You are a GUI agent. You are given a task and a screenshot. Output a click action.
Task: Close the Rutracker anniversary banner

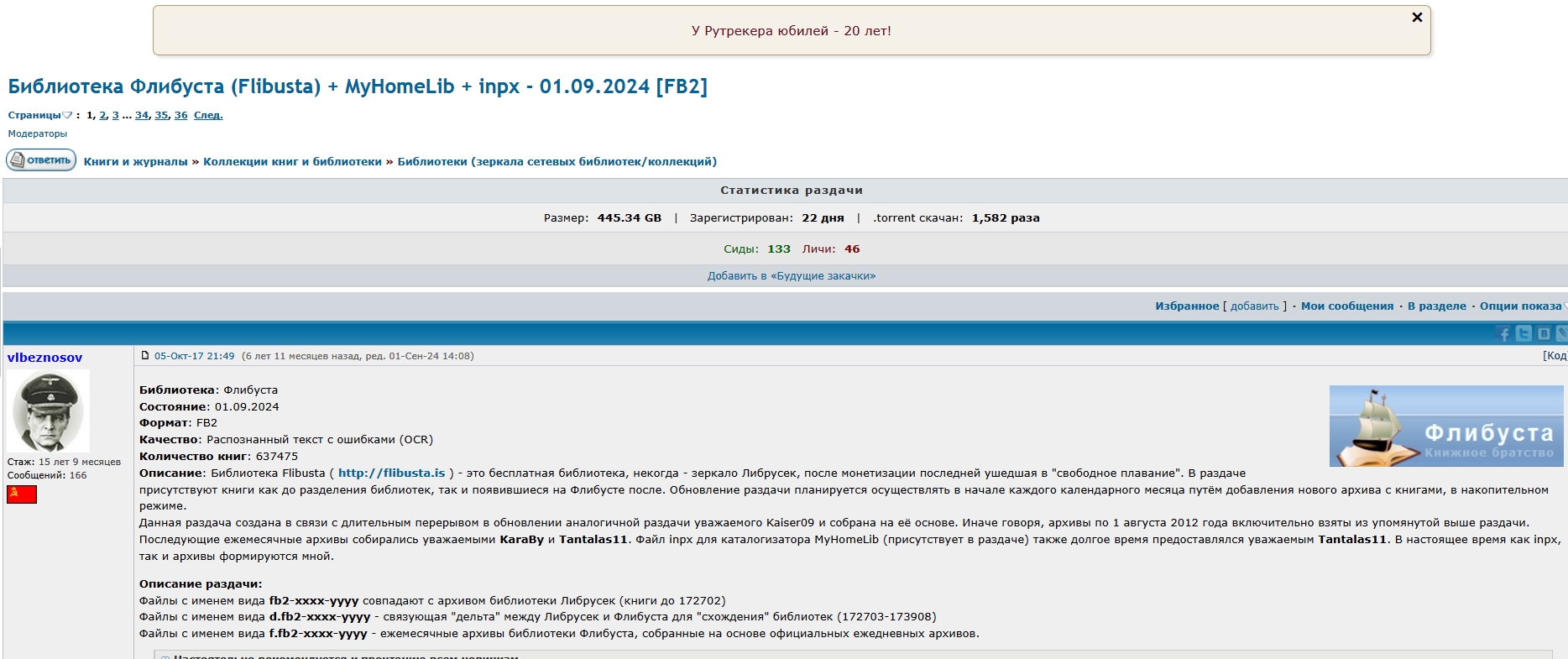coord(1417,17)
